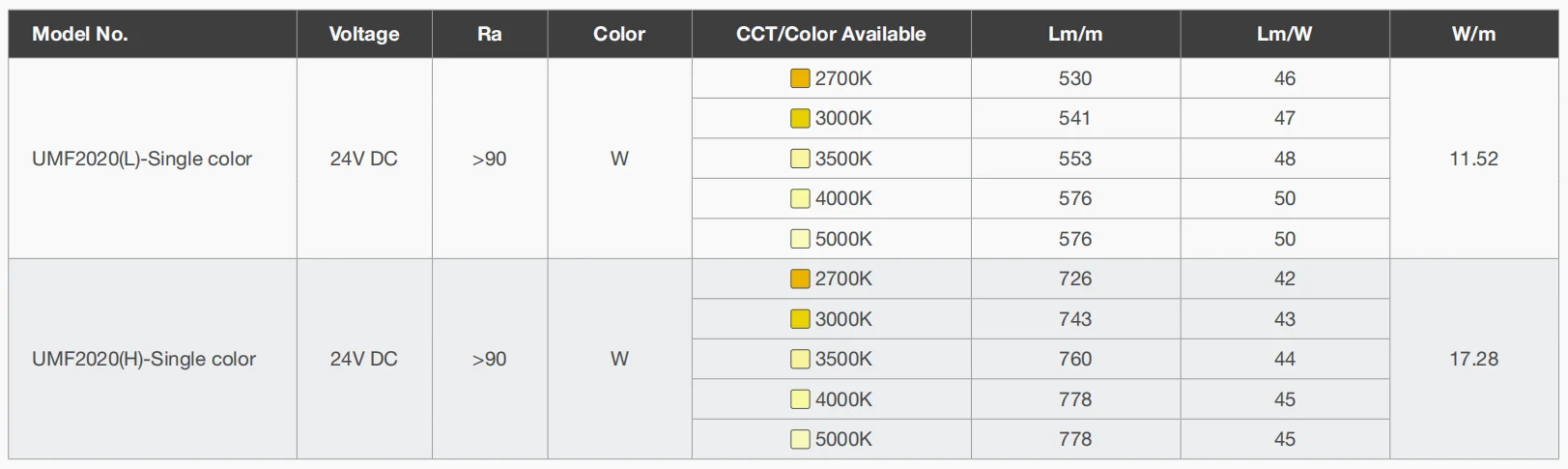Select the UMF2020(H)-Single color model cell
1568x469 pixels.
144,359
